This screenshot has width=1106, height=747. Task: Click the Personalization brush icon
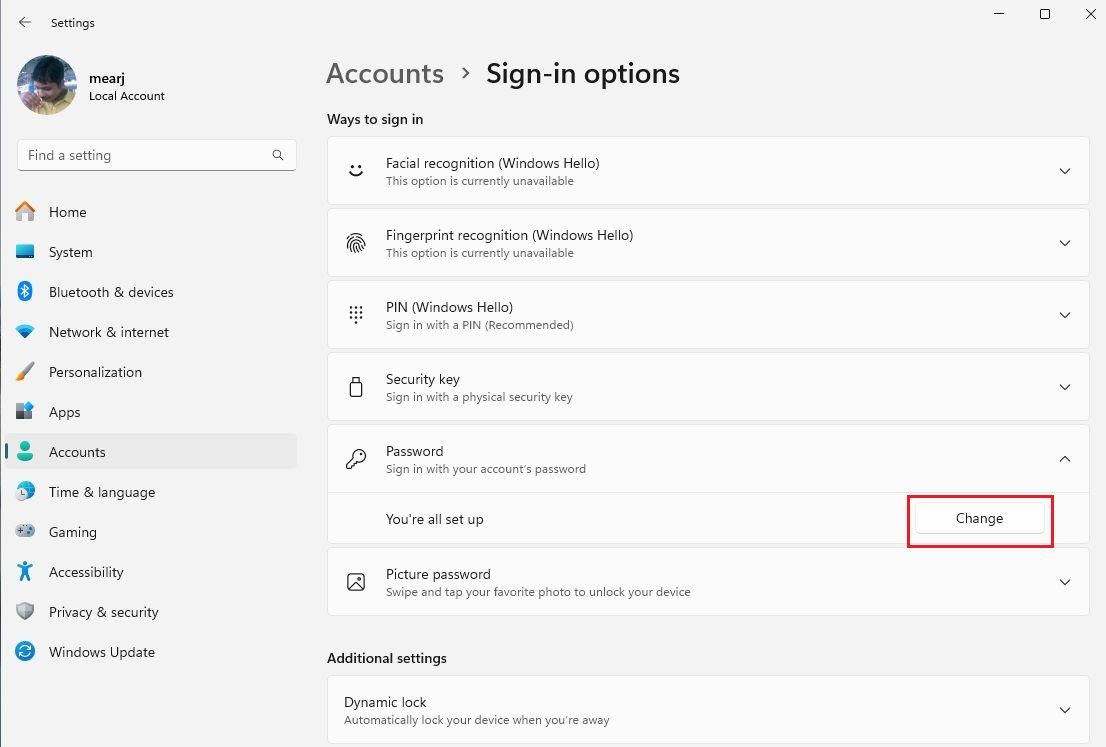[25, 372]
